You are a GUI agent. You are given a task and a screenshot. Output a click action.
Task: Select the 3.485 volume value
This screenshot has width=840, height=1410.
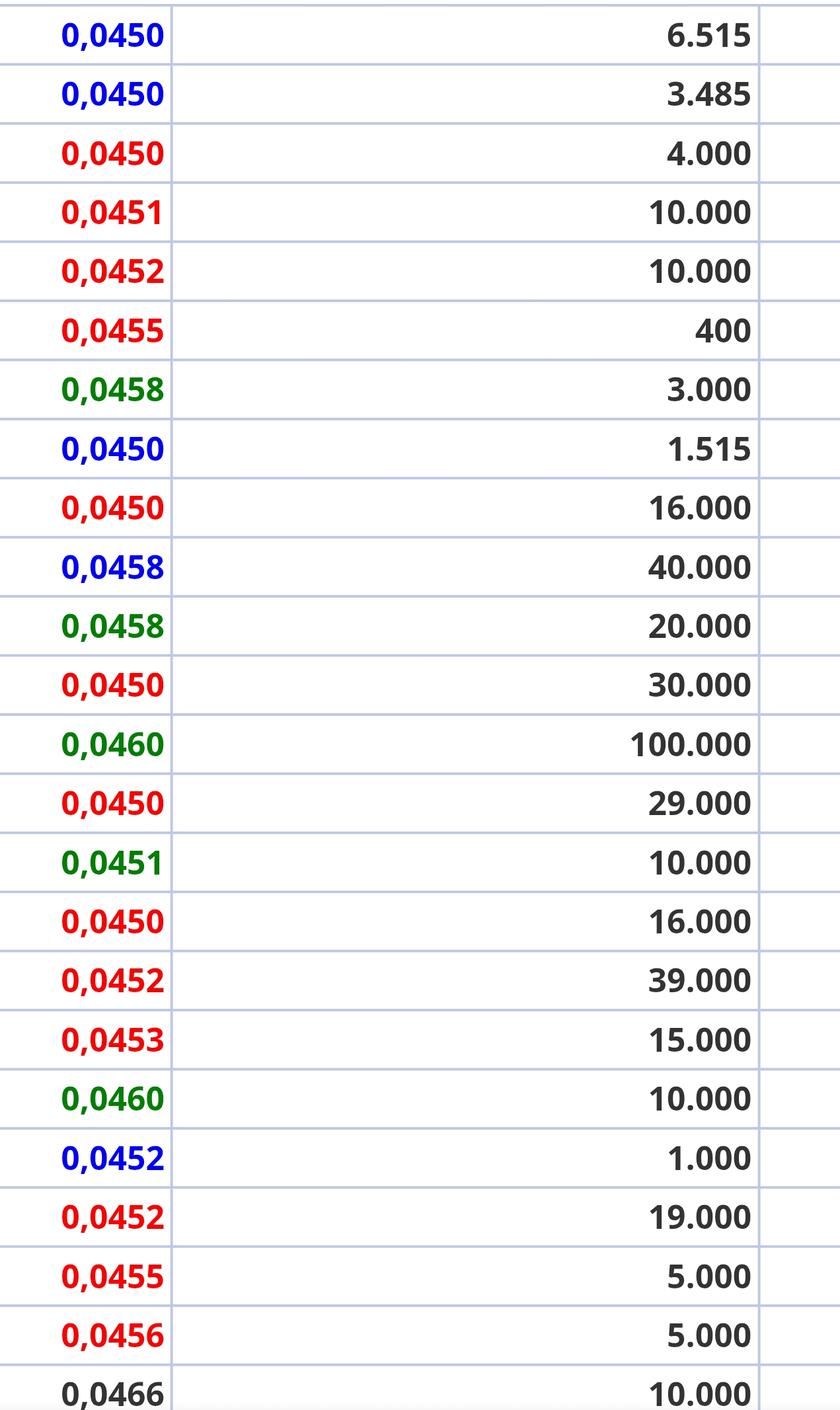click(708, 95)
